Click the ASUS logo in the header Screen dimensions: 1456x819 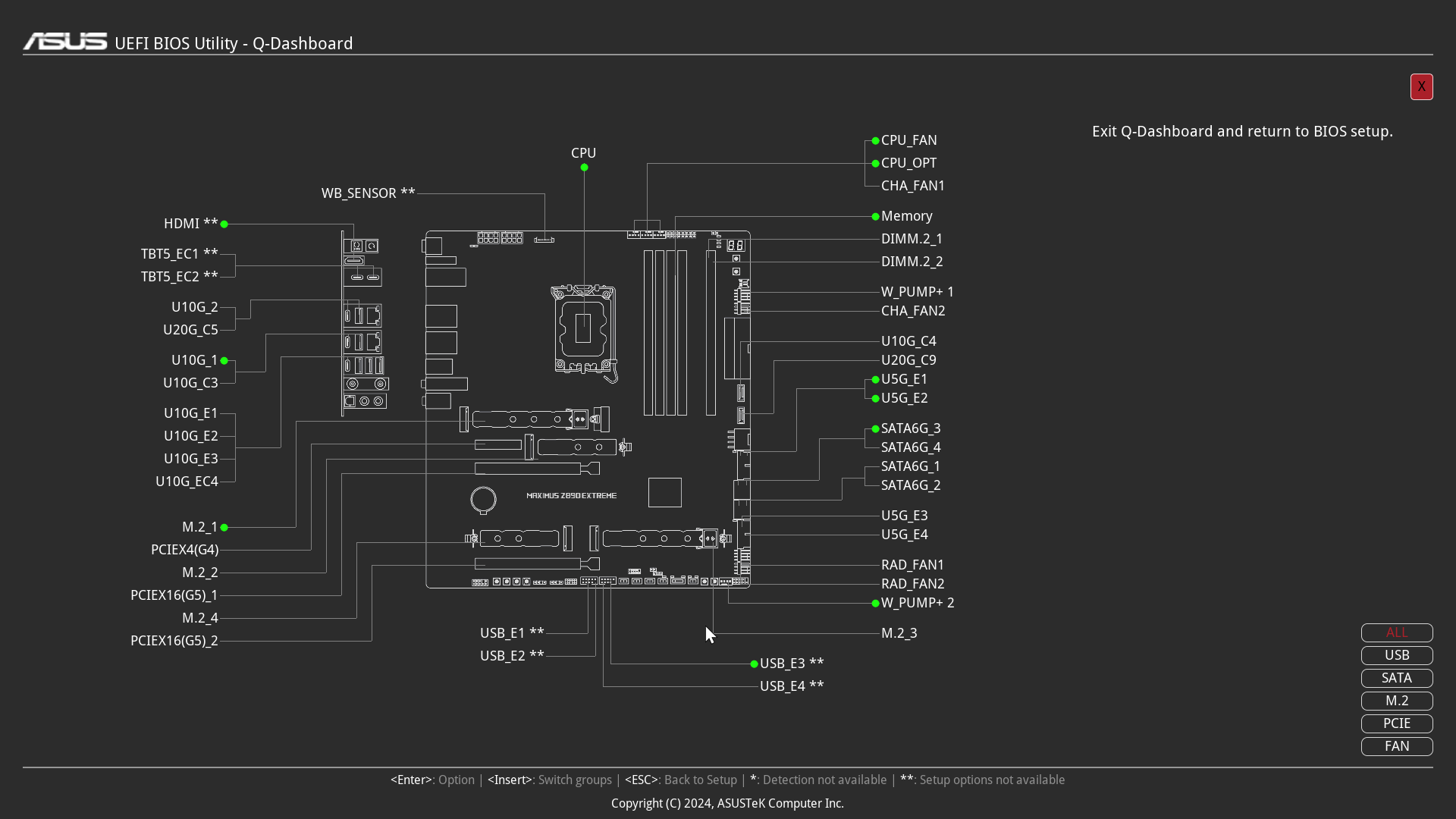(x=65, y=42)
